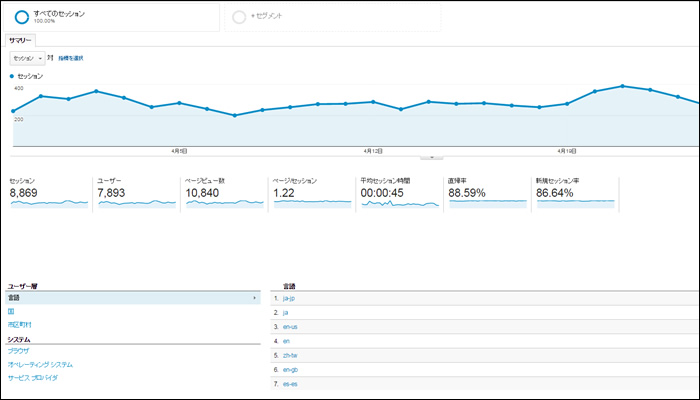Open the 直帰率 88.59% metric tile
The image size is (700, 400).
pyautogui.click(x=488, y=193)
